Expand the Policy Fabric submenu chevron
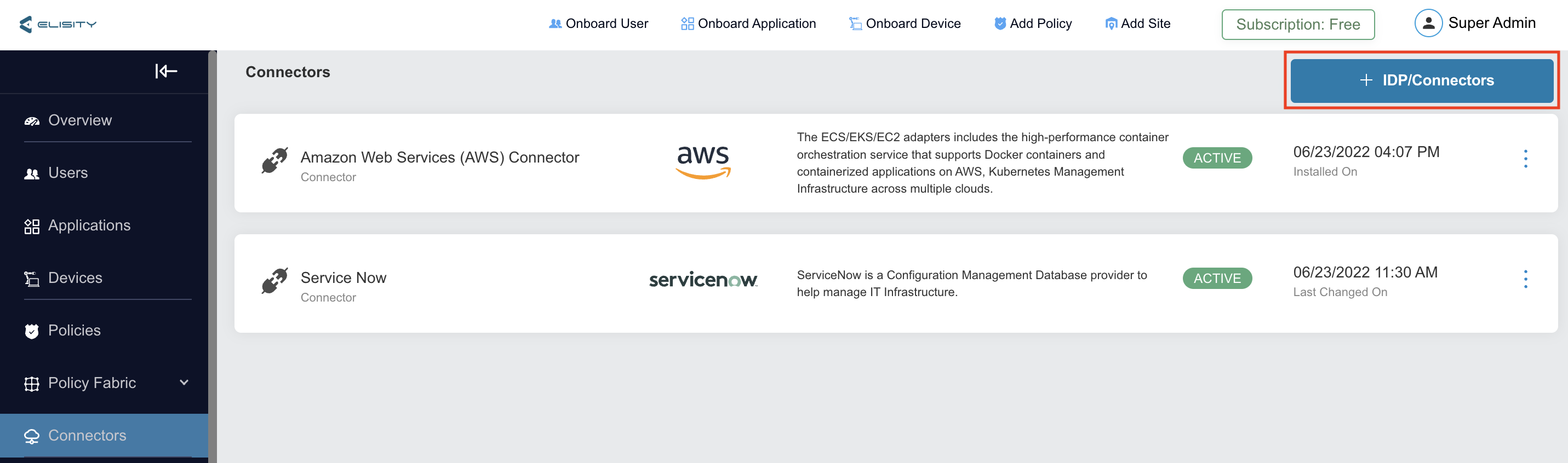Image resolution: width=1568 pixels, height=463 pixels. [184, 383]
